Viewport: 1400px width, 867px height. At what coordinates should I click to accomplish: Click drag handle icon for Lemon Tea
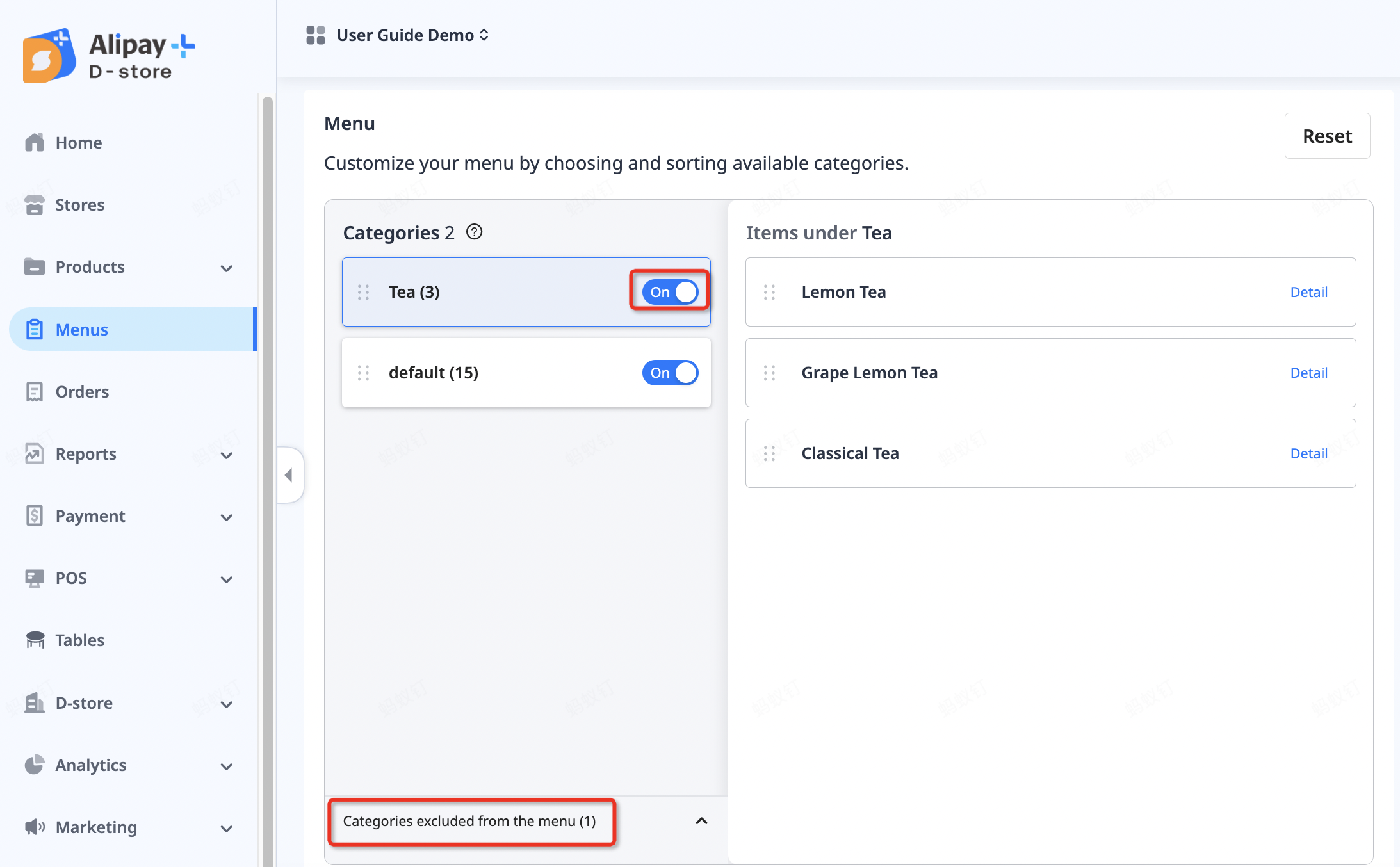pos(769,292)
